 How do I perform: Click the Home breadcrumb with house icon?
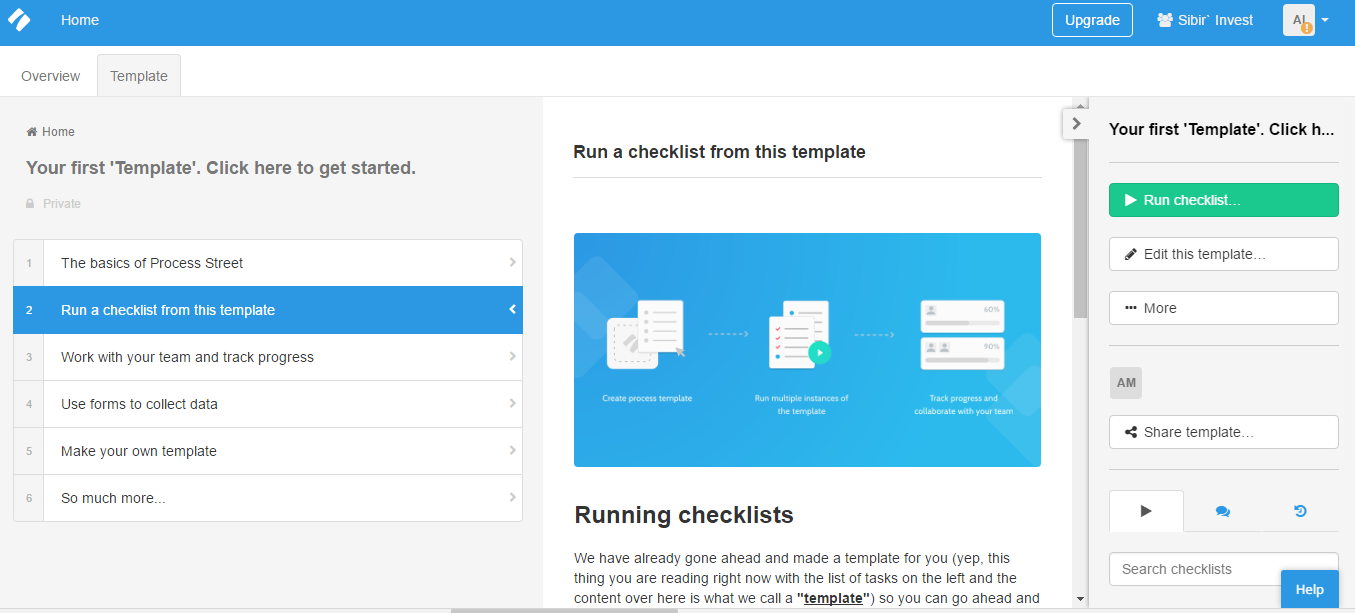pos(50,132)
